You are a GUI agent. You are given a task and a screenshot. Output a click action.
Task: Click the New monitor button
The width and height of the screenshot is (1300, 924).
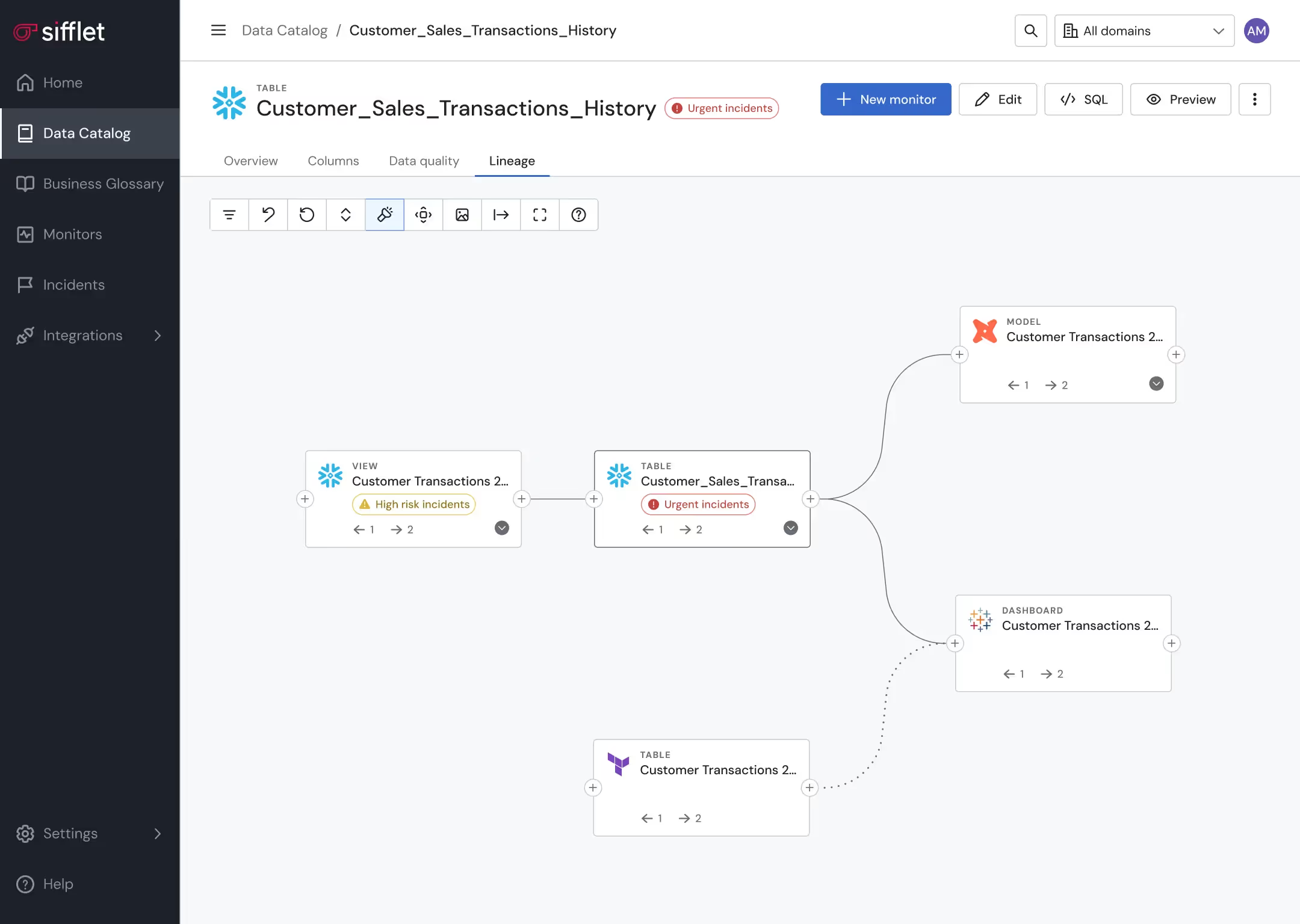click(885, 99)
